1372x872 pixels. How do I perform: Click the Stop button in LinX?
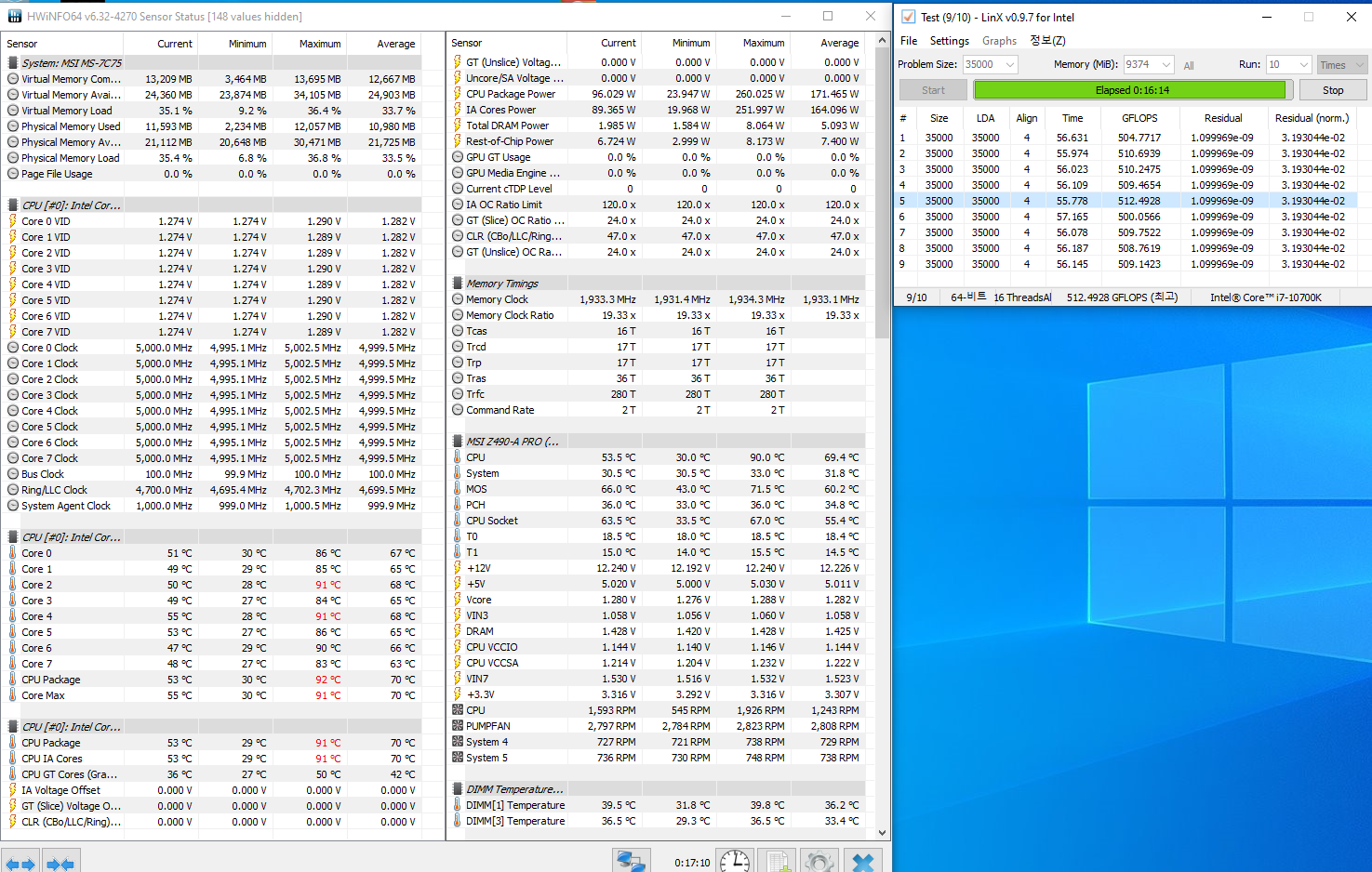coord(1333,90)
